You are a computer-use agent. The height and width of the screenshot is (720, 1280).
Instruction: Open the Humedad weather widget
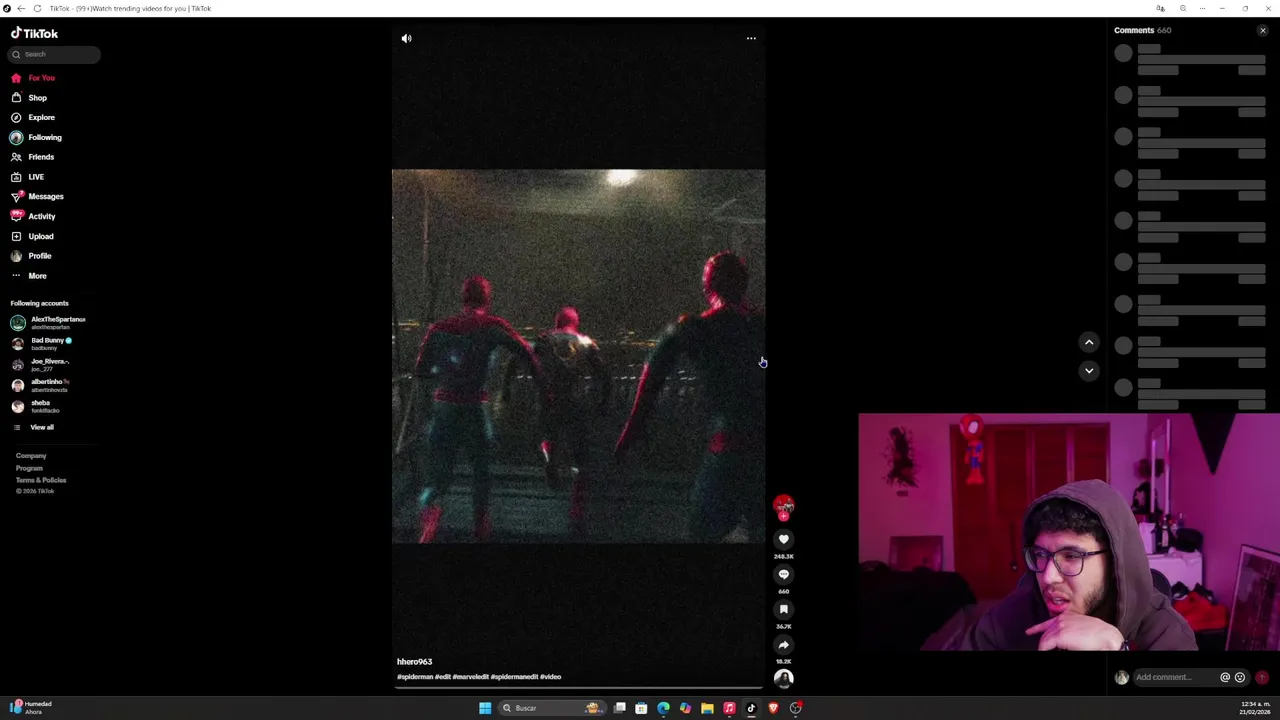(x=30, y=707)
